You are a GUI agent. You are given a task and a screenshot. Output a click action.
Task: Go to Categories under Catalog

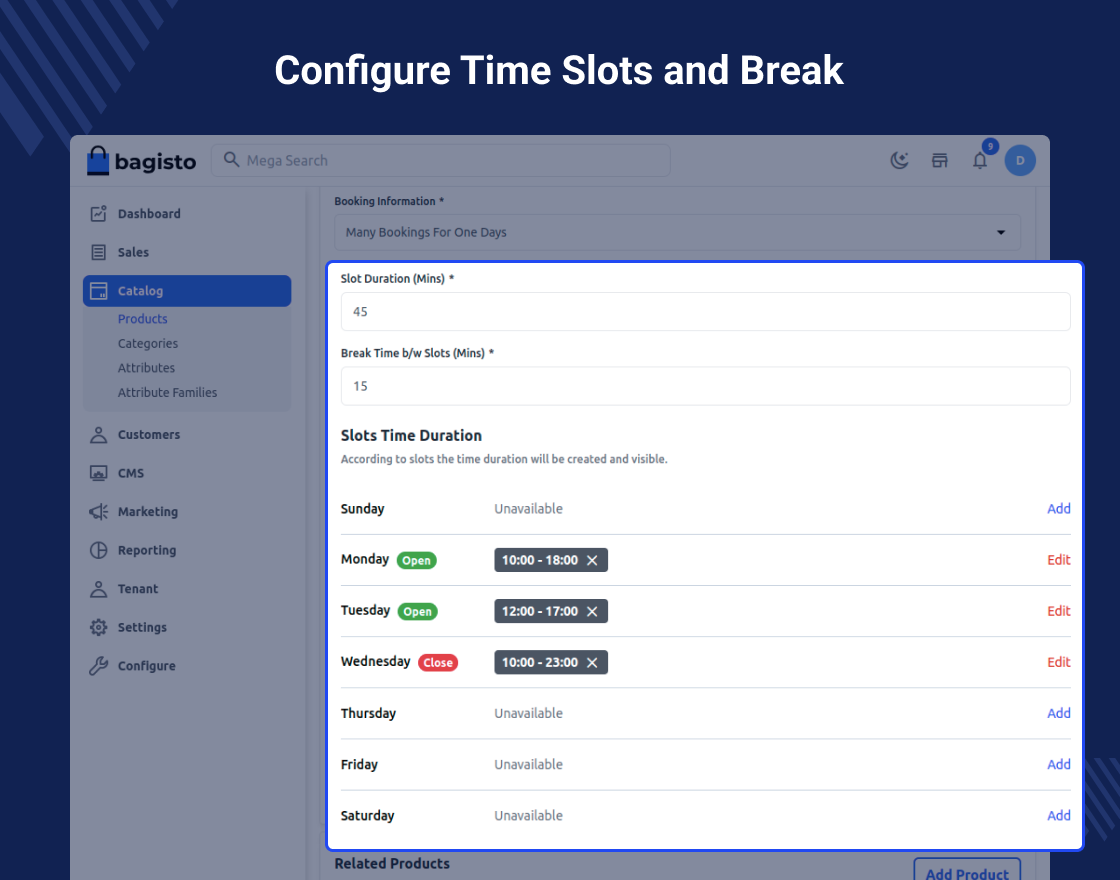pos(148,344)
